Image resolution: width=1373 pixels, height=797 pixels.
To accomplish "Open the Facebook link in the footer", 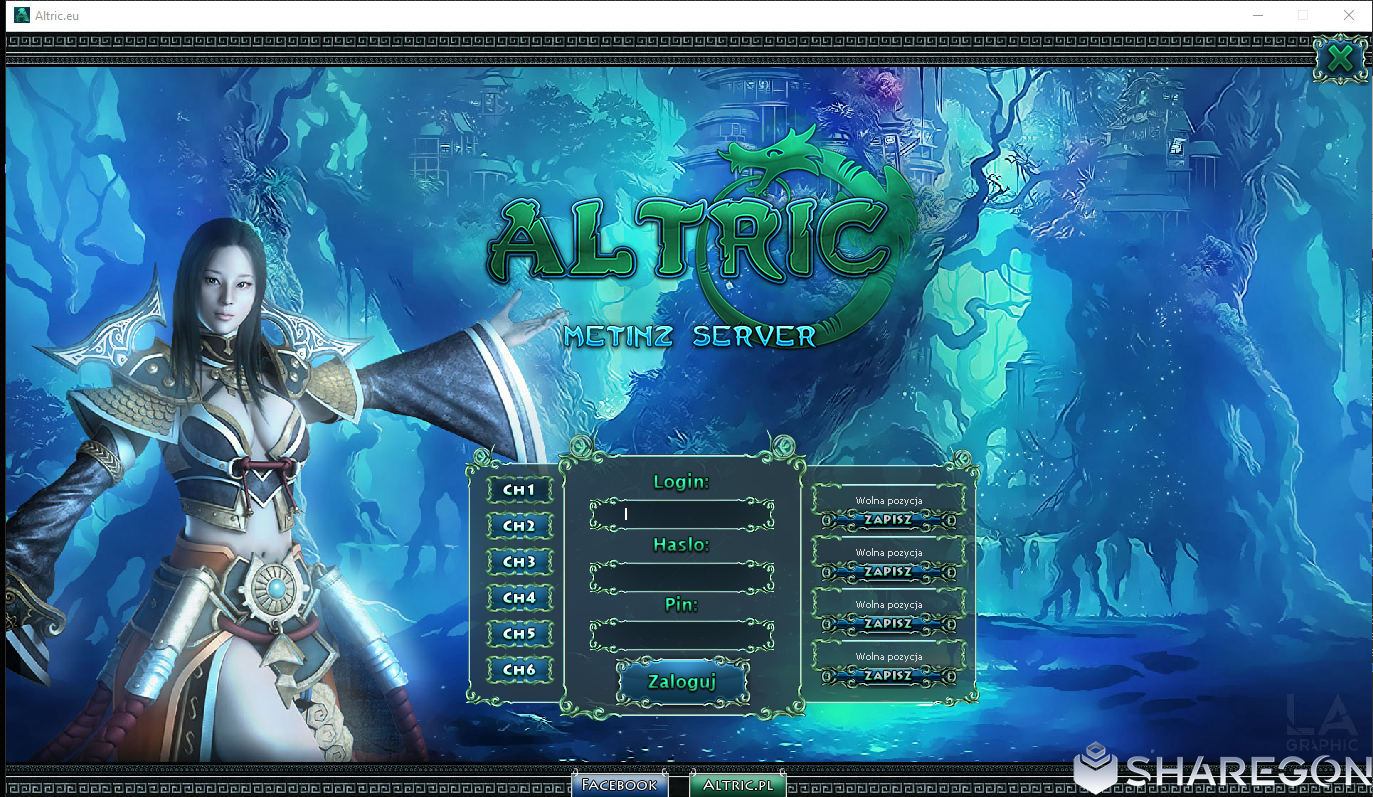I will point(620,785).
